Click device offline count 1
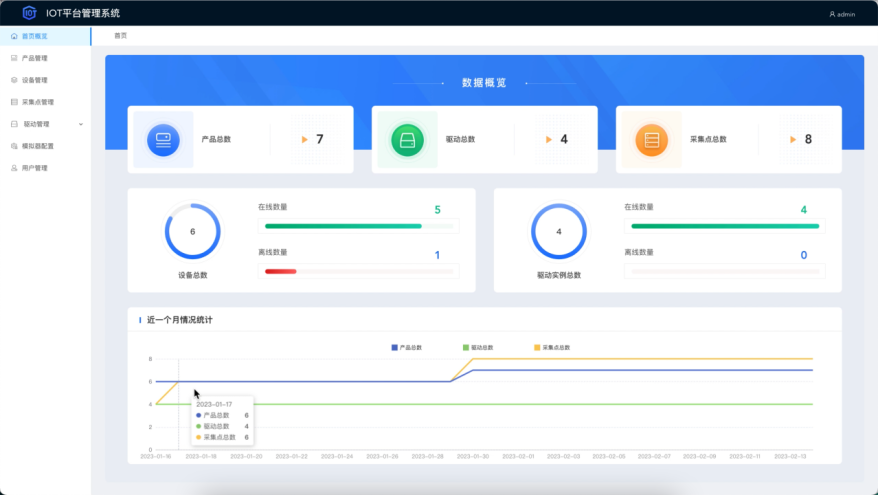878x495 pixels. point(437,255)
